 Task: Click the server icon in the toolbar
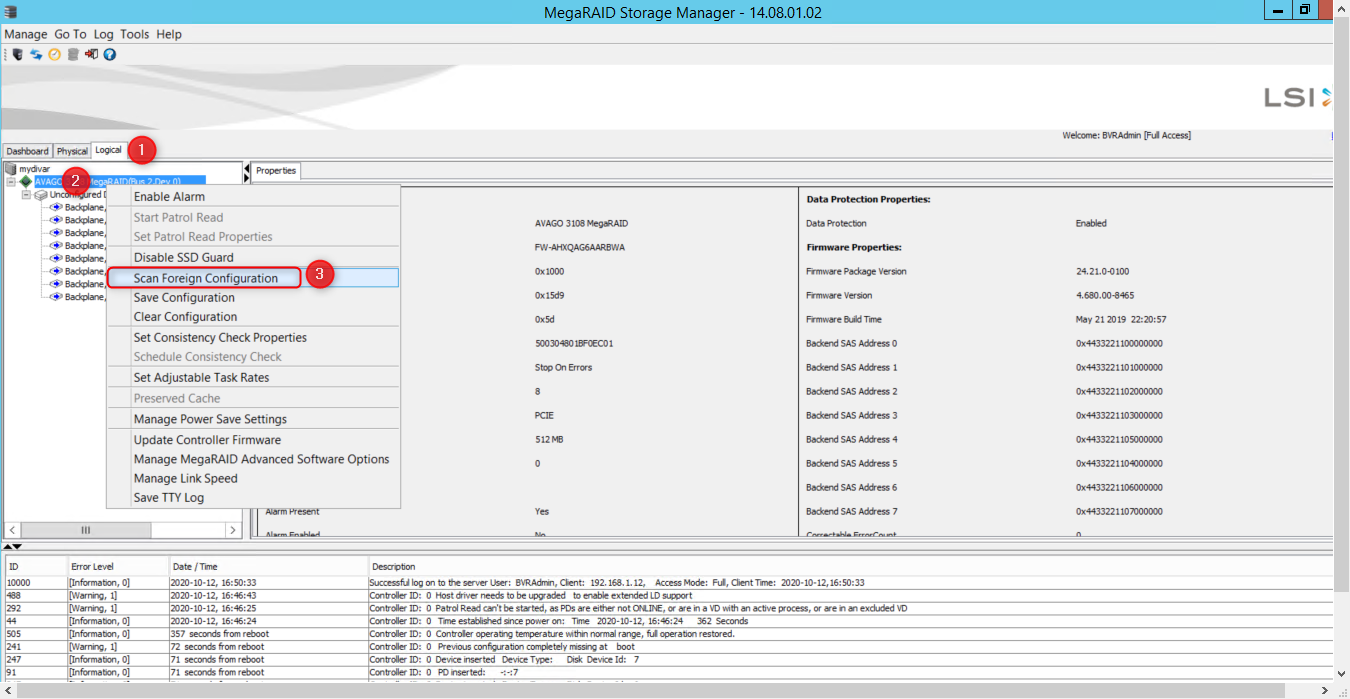(17, 54)
